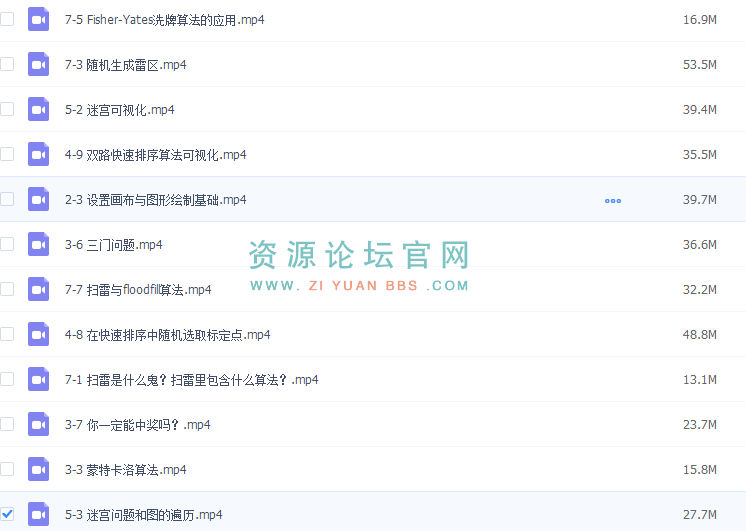Image resolution: width=746 pixels, height=531 pixels.
Task: Open file 7-1 扫雷是什么鬼.mp4
Action: (192, 380)
